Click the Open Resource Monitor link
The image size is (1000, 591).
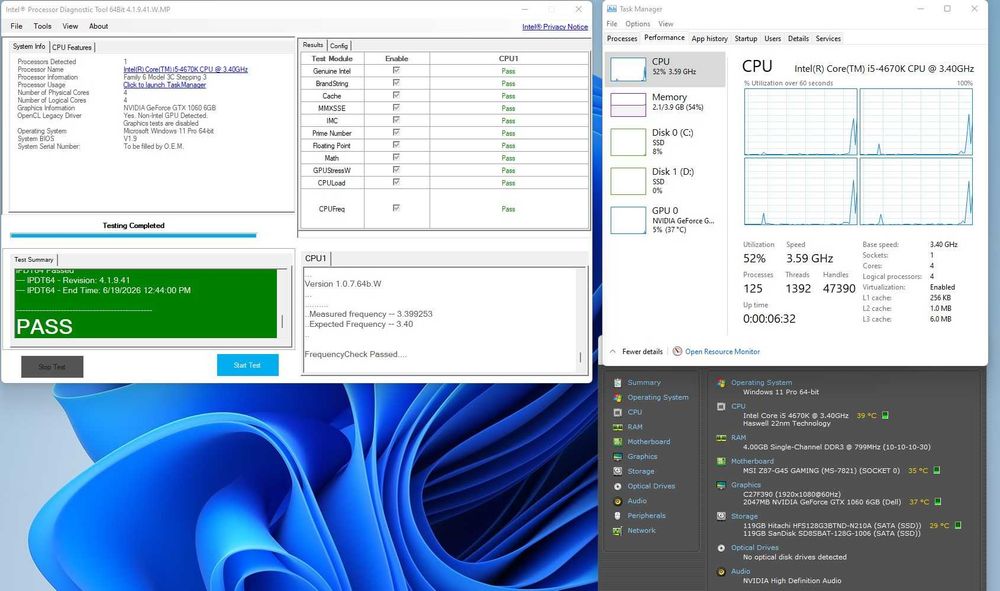tap(722, 351)
